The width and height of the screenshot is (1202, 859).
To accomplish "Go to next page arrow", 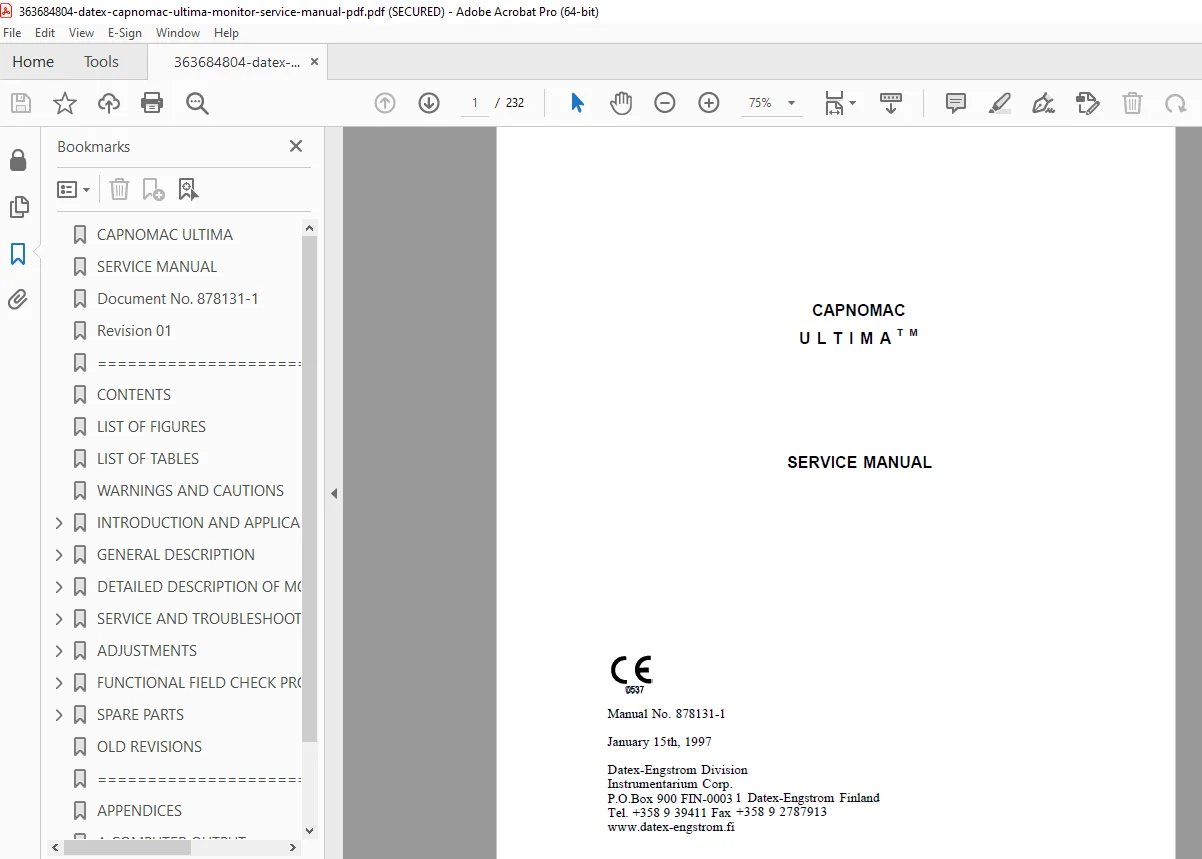I will pos(429,103).
